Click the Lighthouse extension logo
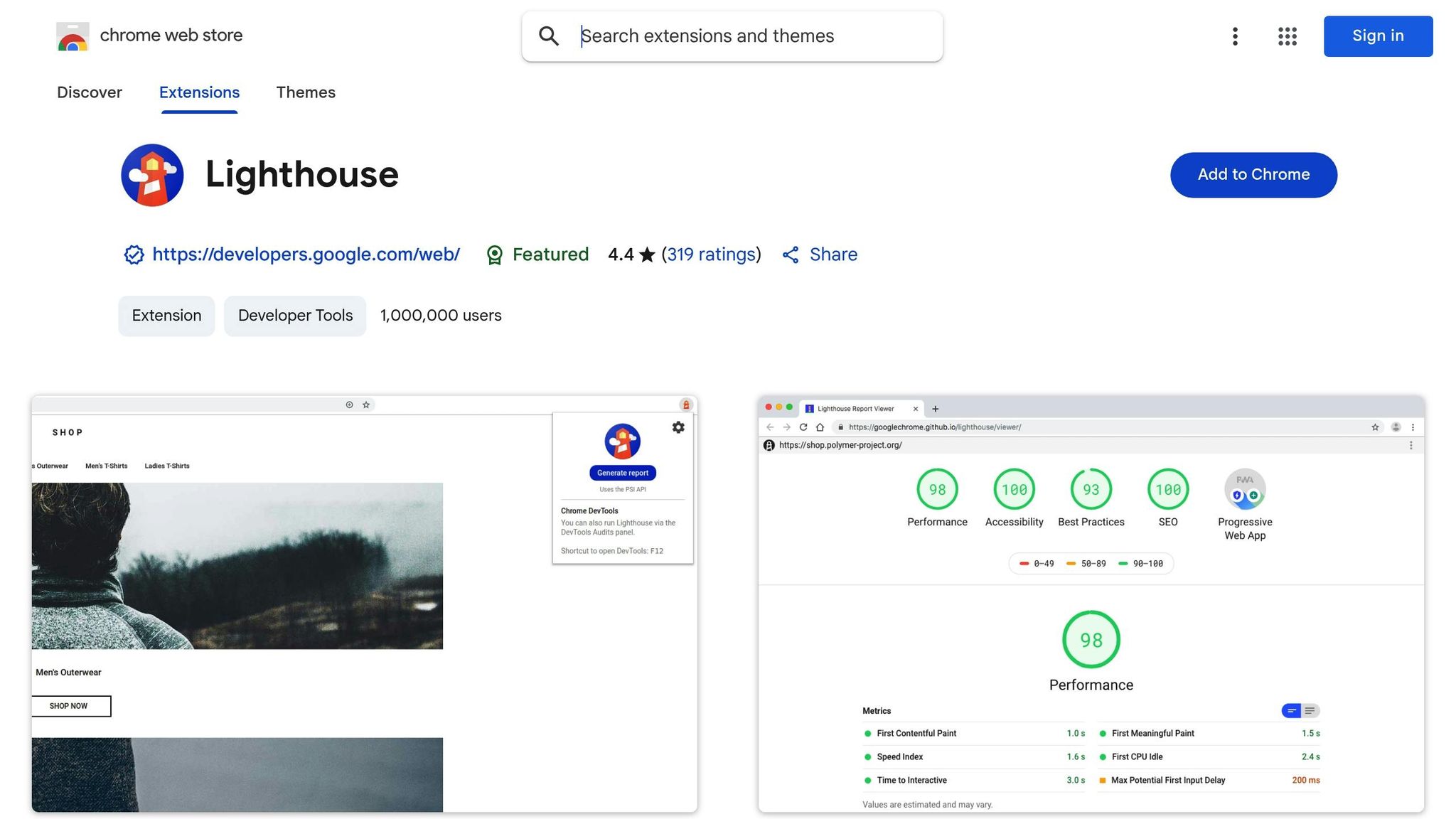This screenshot has width=1456, height=819. (x=152, y=175)
